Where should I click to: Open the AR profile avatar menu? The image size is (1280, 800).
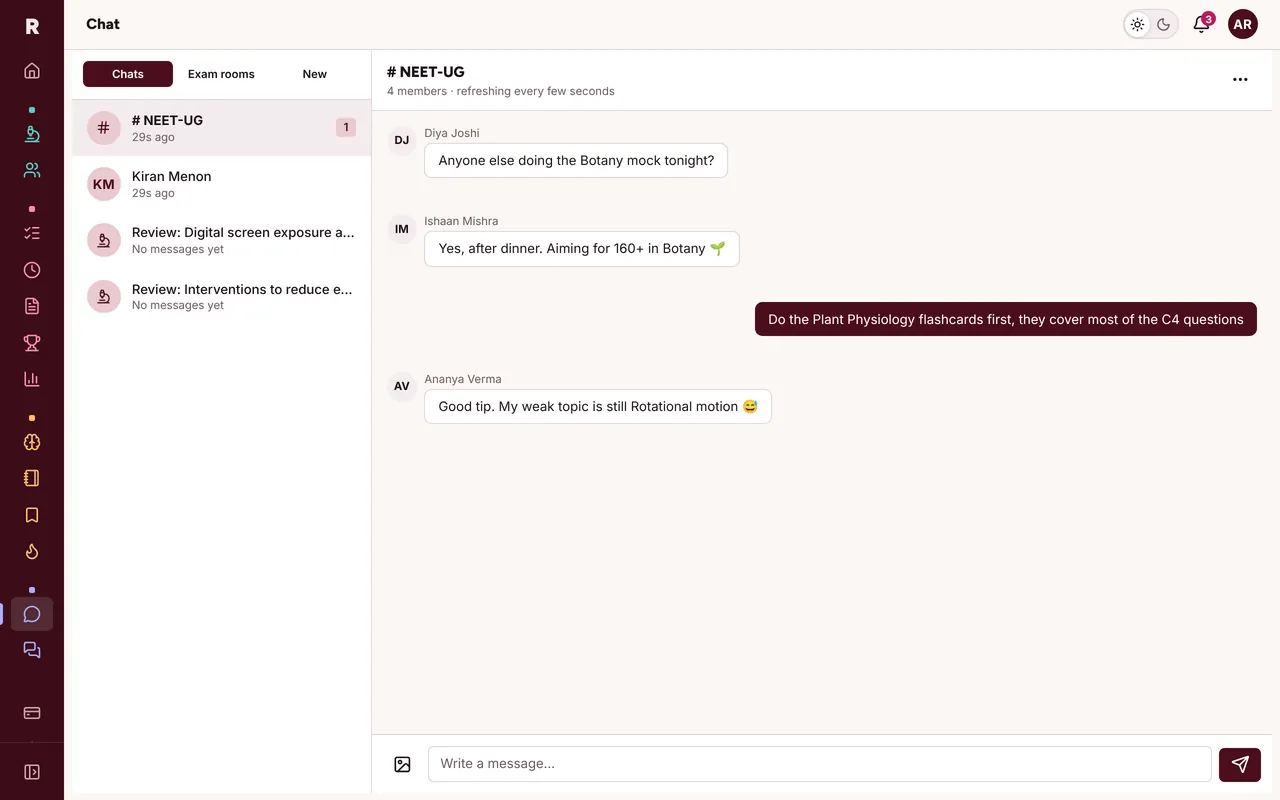pyautogui.click(x=1243, y=24)
